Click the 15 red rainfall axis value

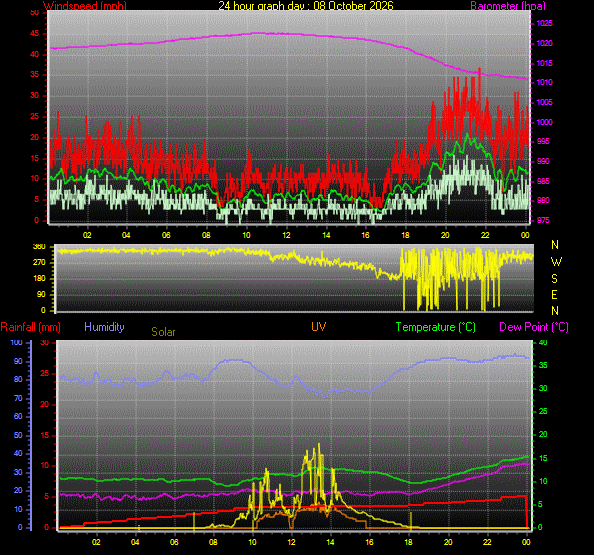[x=45, y=436]
